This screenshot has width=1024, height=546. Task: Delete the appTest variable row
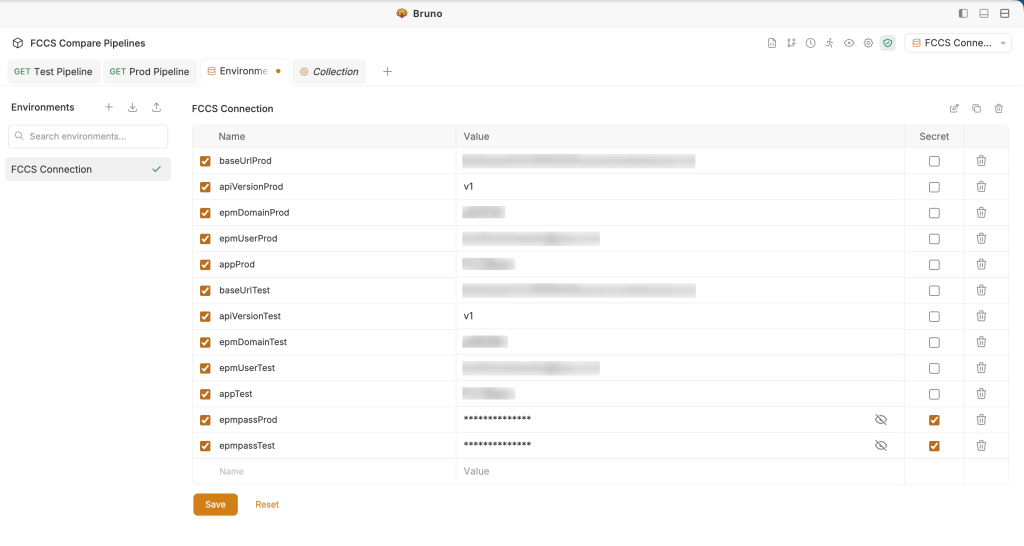pos(981,394)
